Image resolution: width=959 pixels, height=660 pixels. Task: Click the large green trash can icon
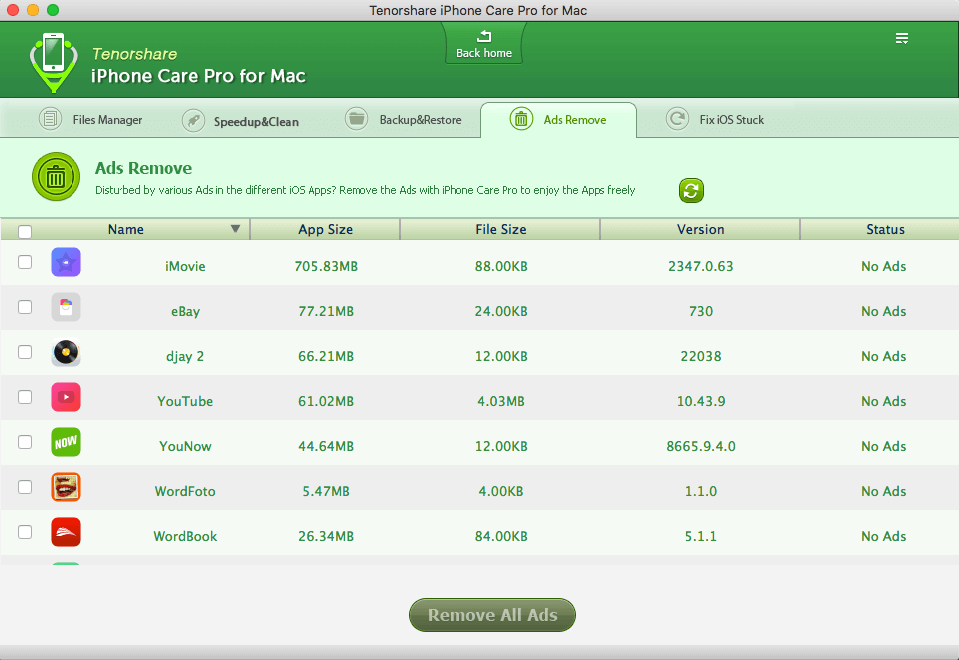tap(56, 177)
